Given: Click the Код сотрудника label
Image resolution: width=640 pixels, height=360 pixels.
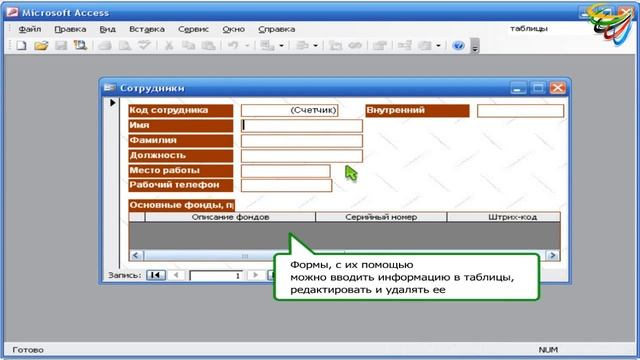Looking at the screenshot, I should (x=180, y=110).
